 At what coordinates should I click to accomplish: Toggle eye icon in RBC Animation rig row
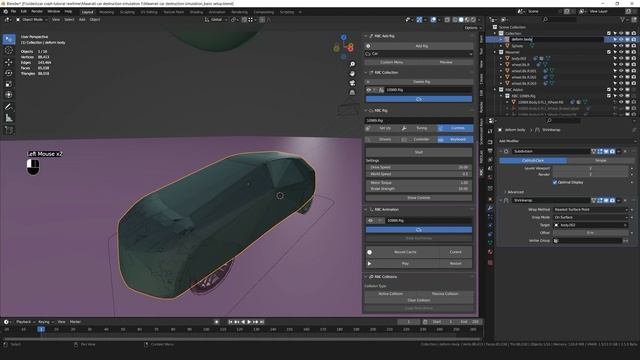click(x=371, y=221)
